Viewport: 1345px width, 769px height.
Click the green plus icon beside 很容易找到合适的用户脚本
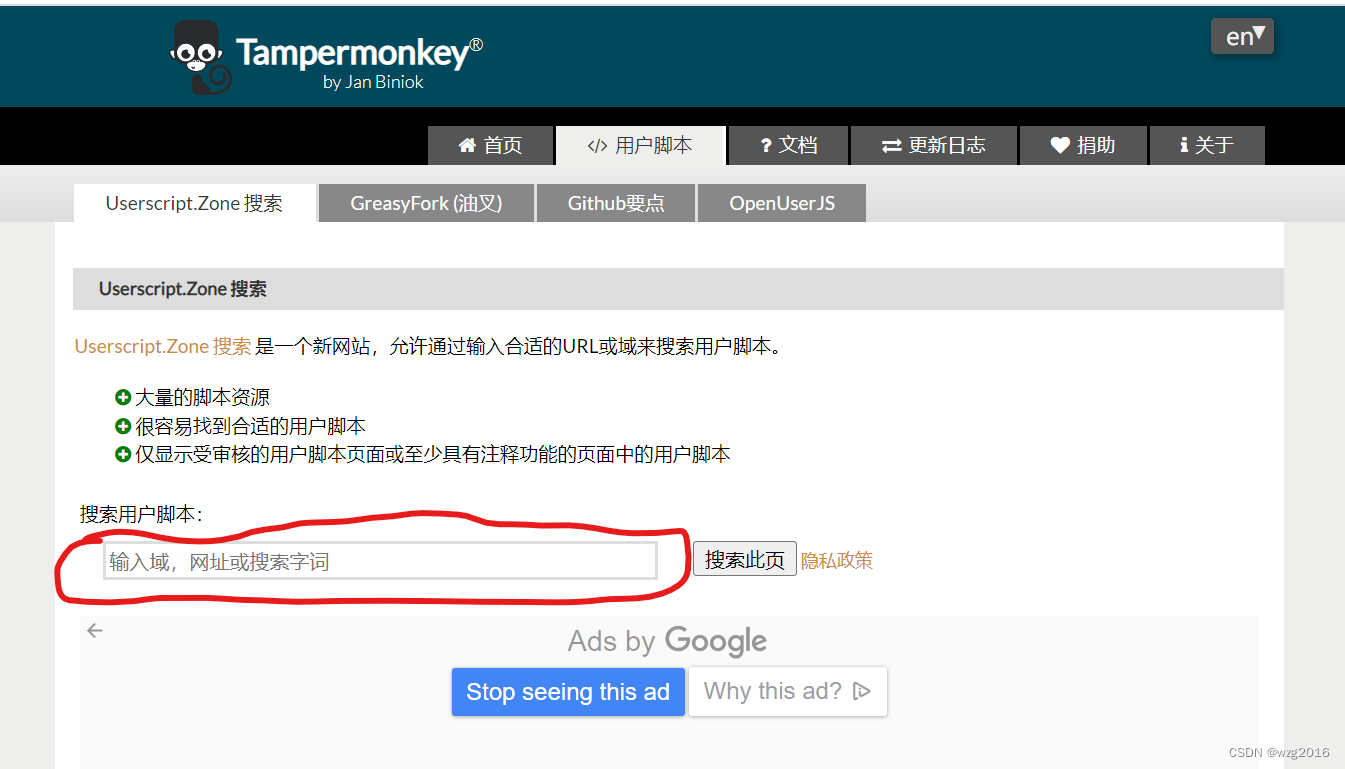123,426
